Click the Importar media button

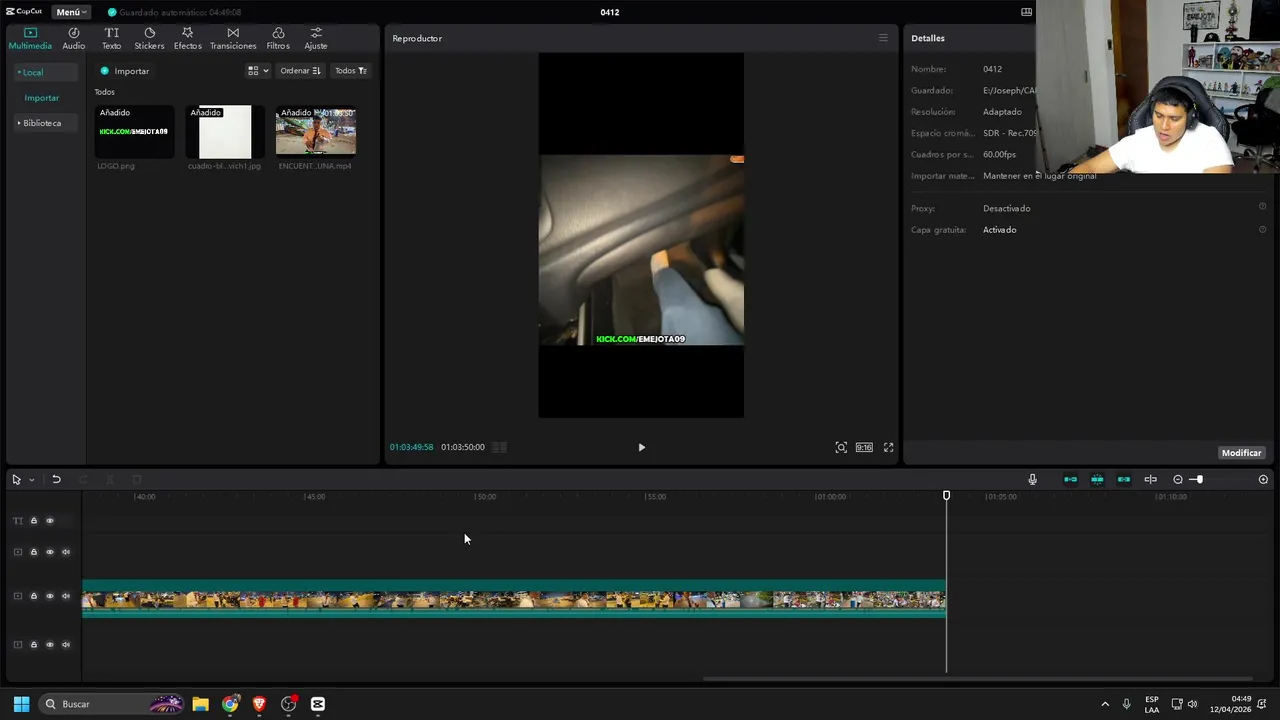coord(125,71)
